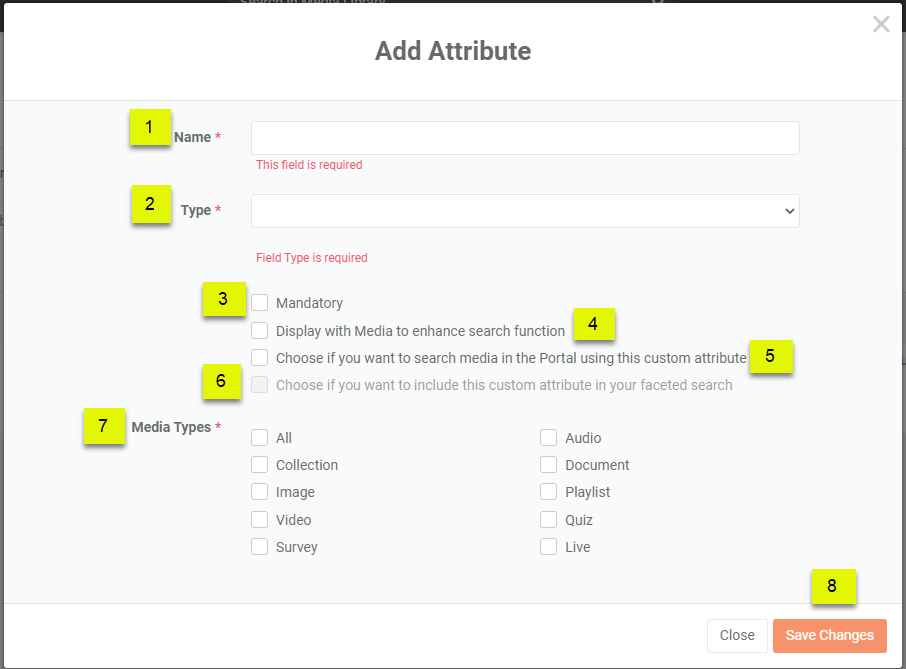Check the Collection media type
906x669 pixels.
point(260,464)
